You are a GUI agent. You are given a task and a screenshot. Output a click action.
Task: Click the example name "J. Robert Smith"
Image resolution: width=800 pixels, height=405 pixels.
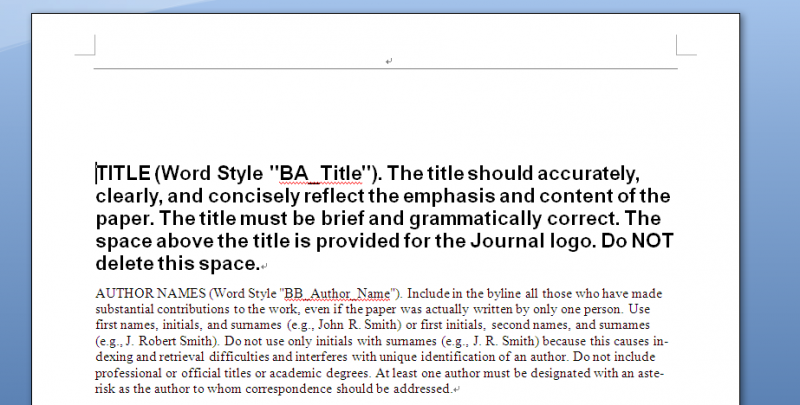(x=168, y=341)
